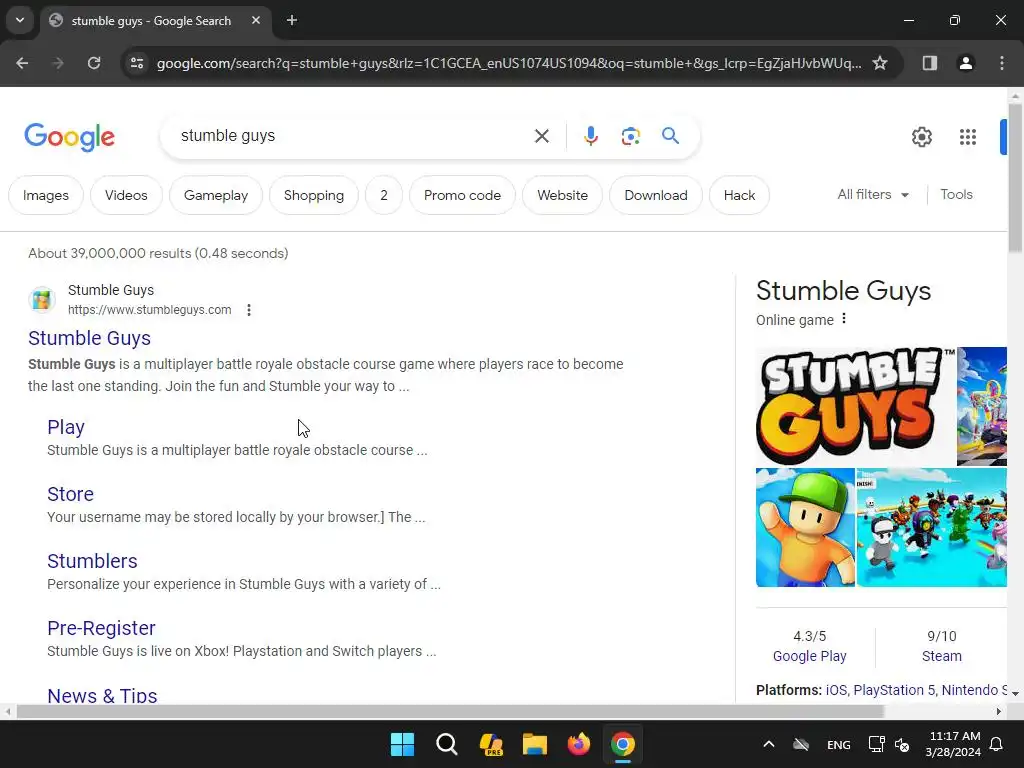Open Chrome three-dot menu
This screenshot has height=768, width=1024.
point(1002,63)
